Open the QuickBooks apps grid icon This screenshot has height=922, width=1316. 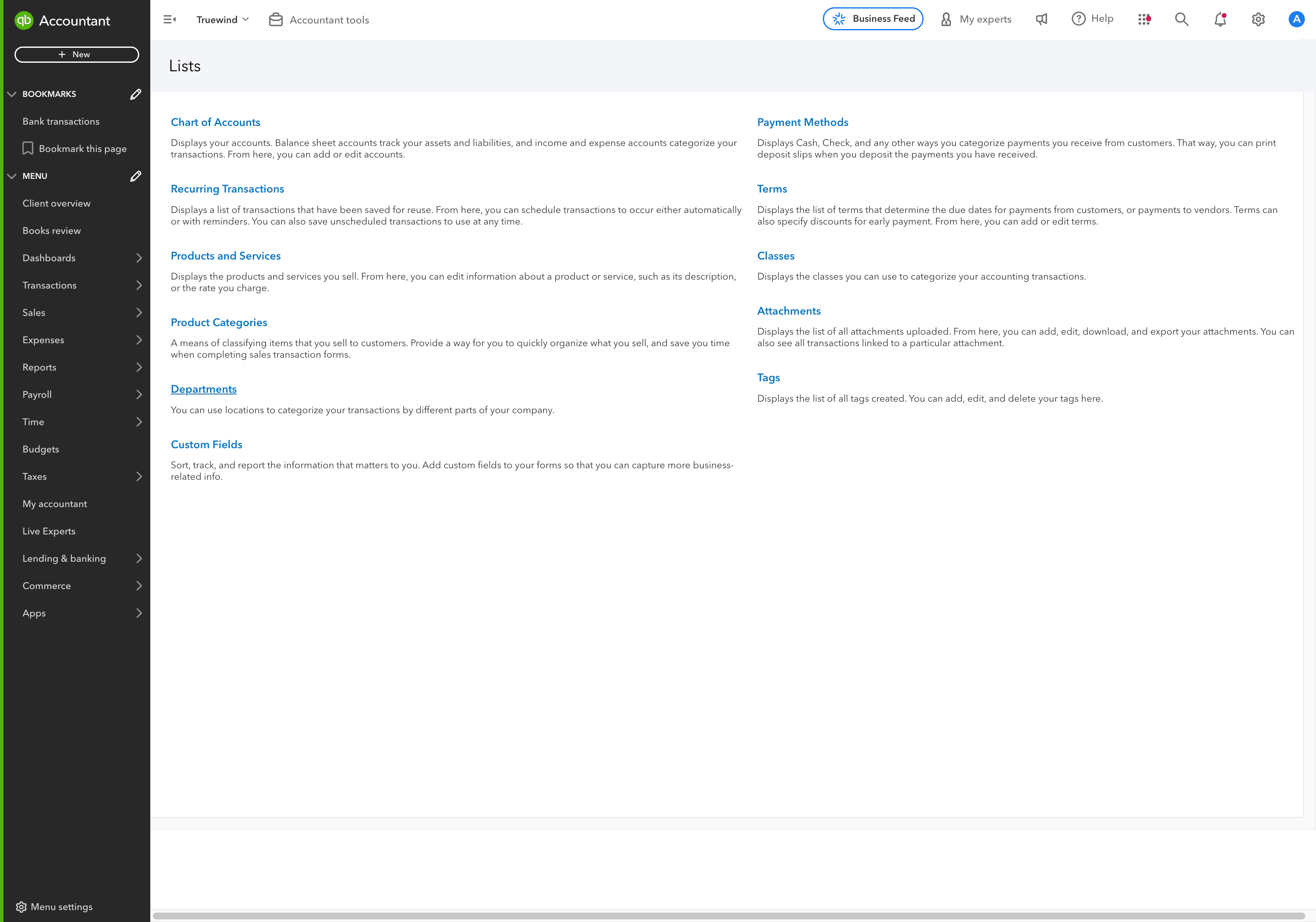click(x=1145, y=19)
